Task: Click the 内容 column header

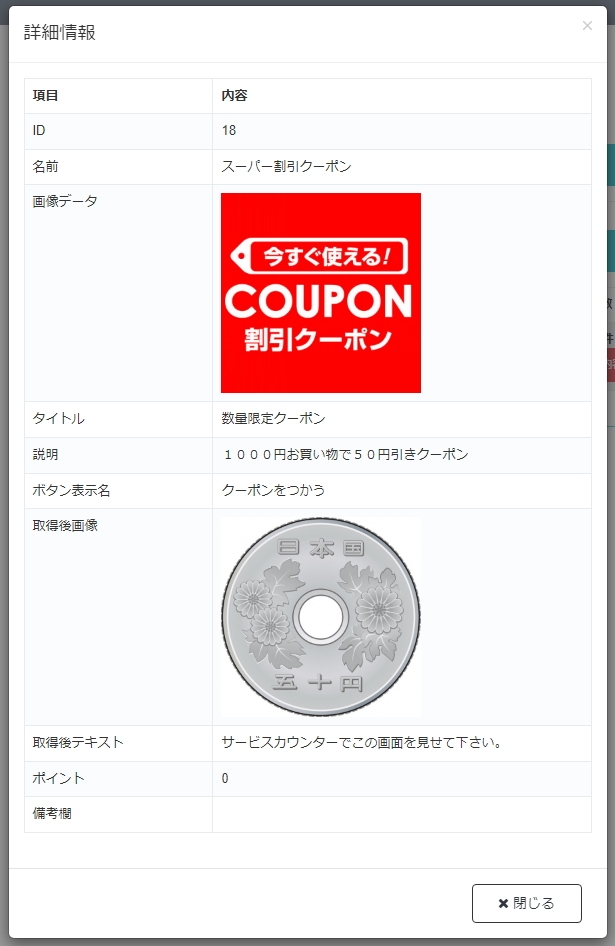Action: point(234,95)
